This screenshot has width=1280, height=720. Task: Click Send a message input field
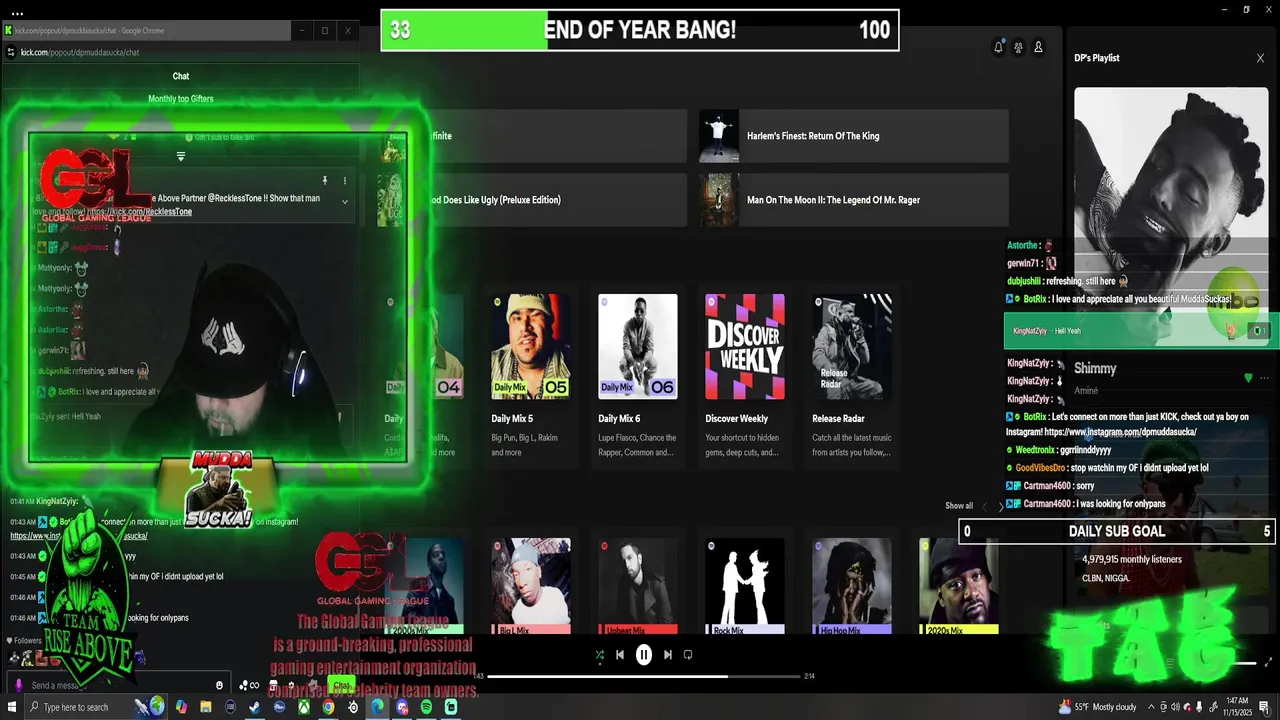120,685
